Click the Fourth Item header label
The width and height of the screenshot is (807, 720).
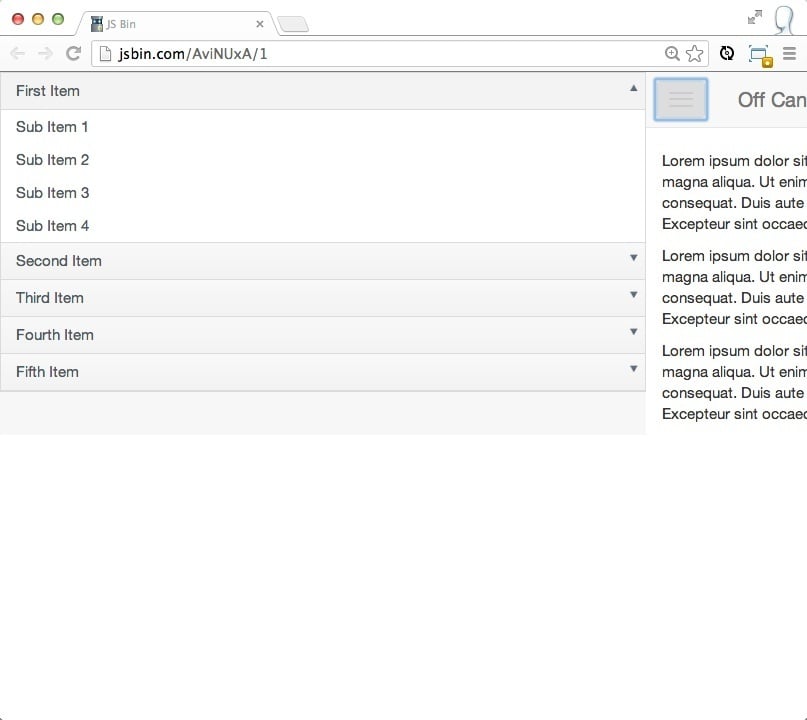55,335
